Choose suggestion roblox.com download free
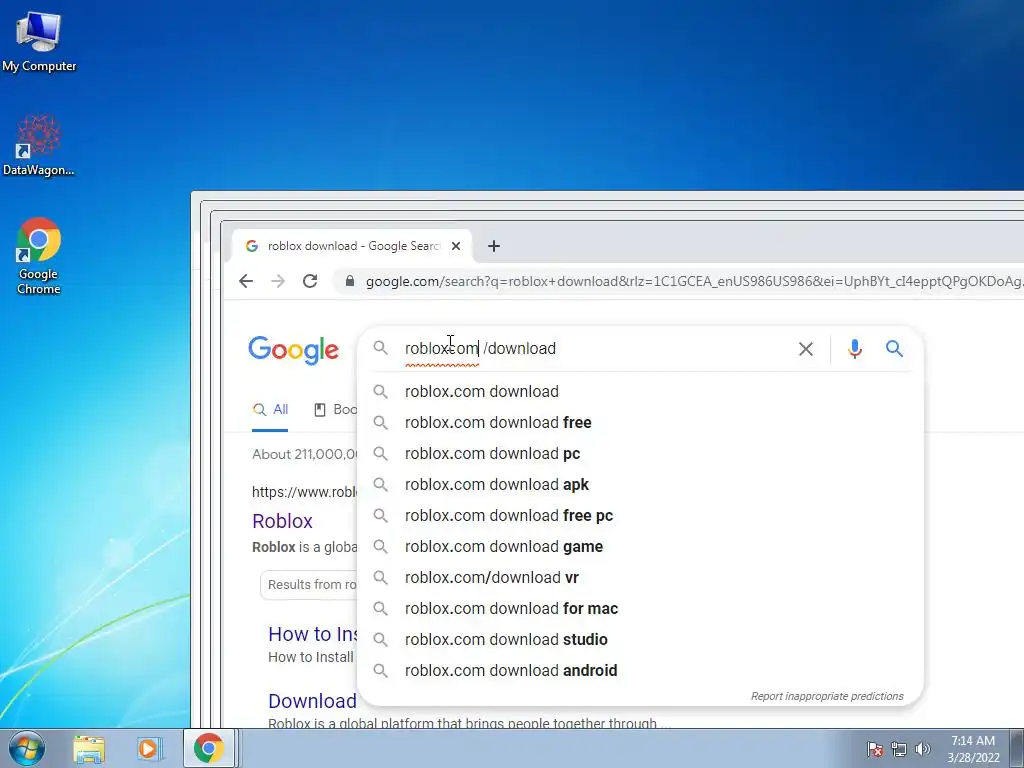The width and height of the screenshot is (1024, 768). click(640, 423)
